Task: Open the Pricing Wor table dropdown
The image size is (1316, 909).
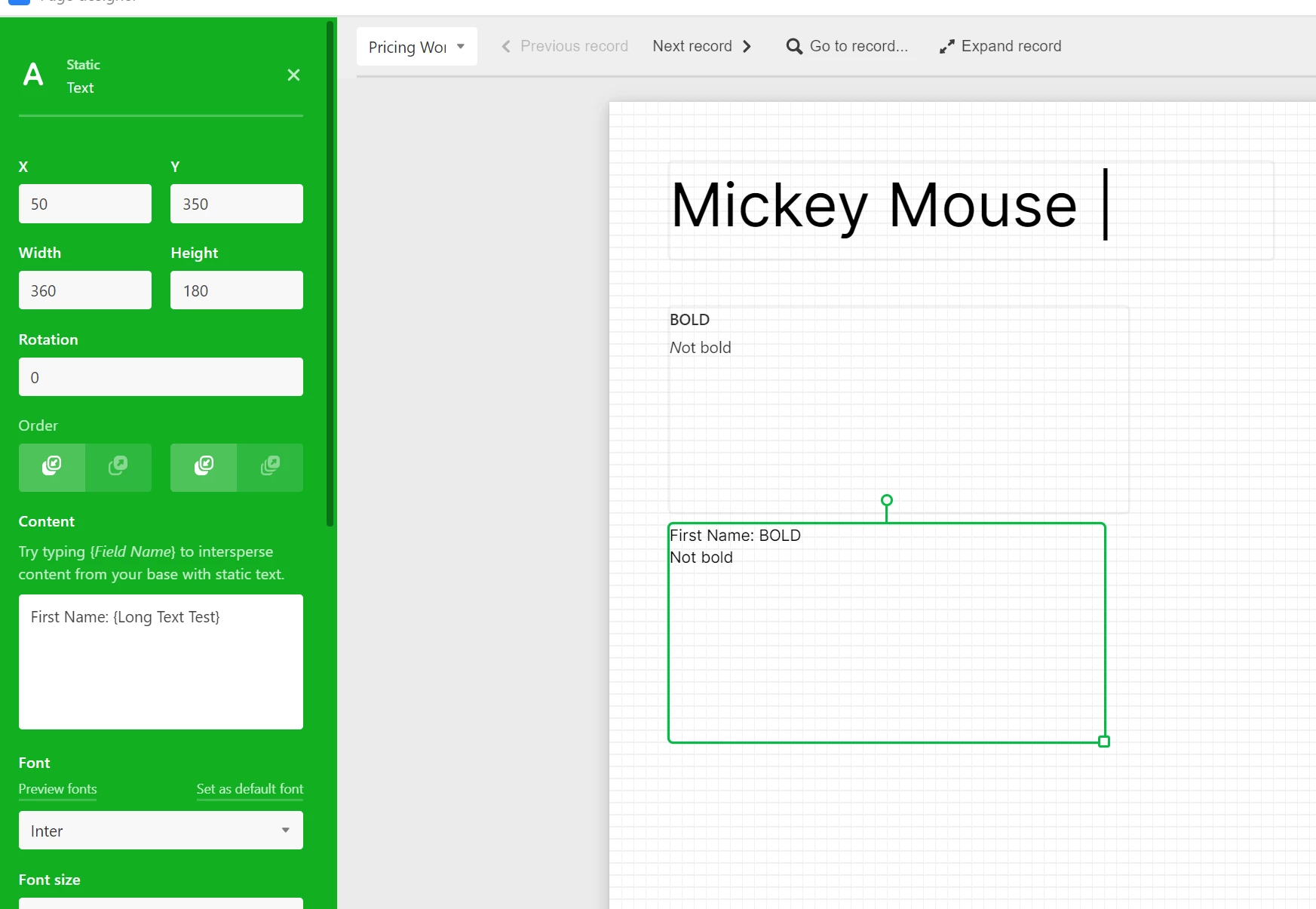Action: tap(417, 47)
